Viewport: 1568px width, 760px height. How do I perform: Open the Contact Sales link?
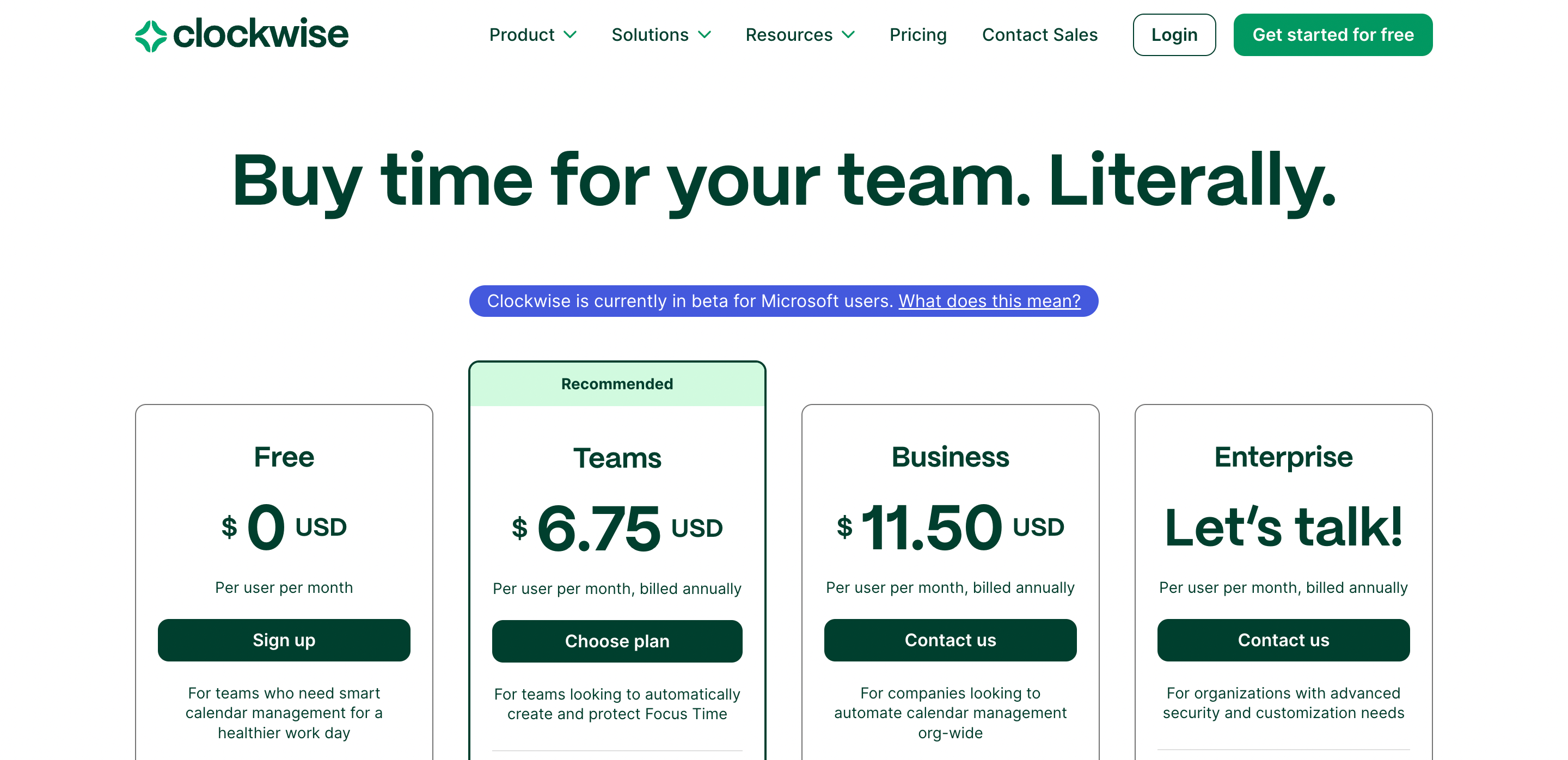[1040, 35]
